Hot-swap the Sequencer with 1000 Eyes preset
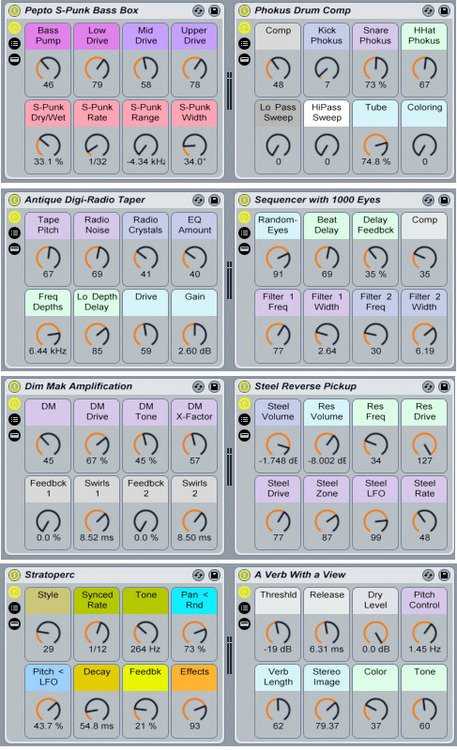Screen dimensions: 457x750 point(428,199)
